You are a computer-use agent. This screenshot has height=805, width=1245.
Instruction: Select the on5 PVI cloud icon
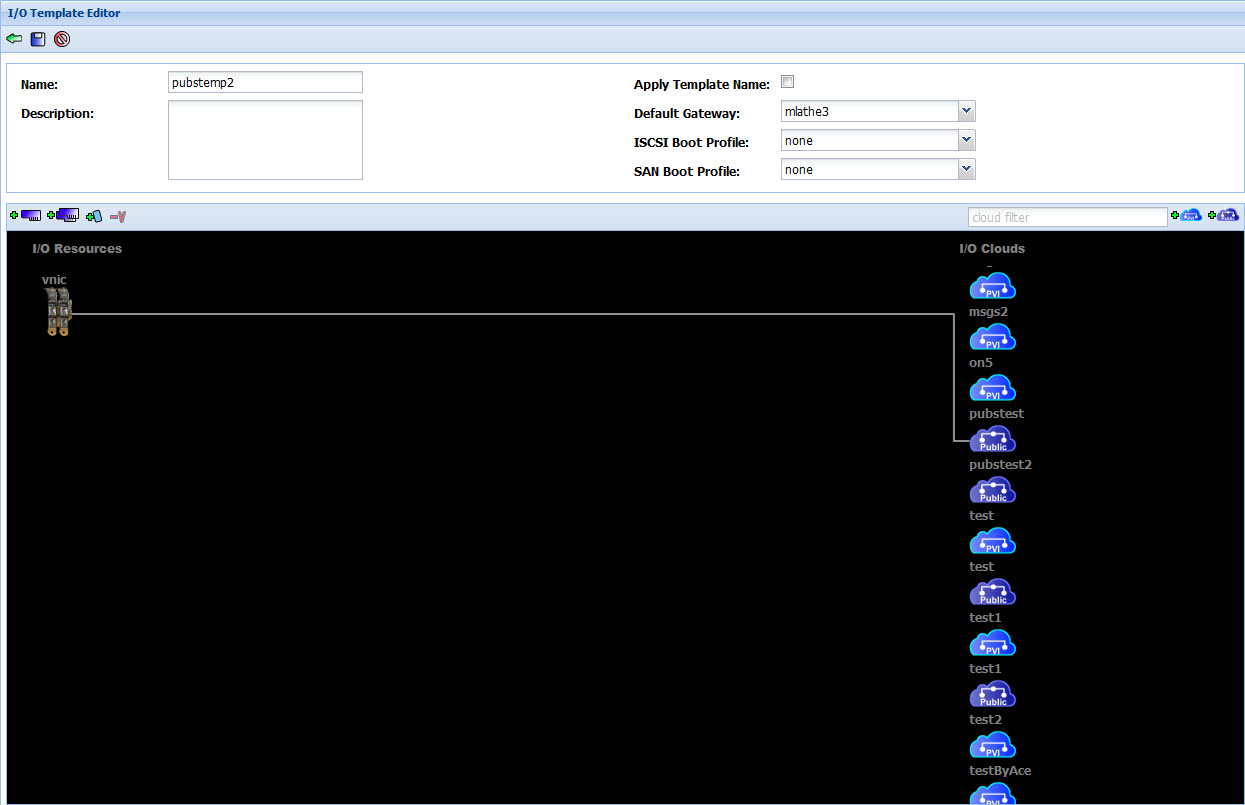click(992, 338)
